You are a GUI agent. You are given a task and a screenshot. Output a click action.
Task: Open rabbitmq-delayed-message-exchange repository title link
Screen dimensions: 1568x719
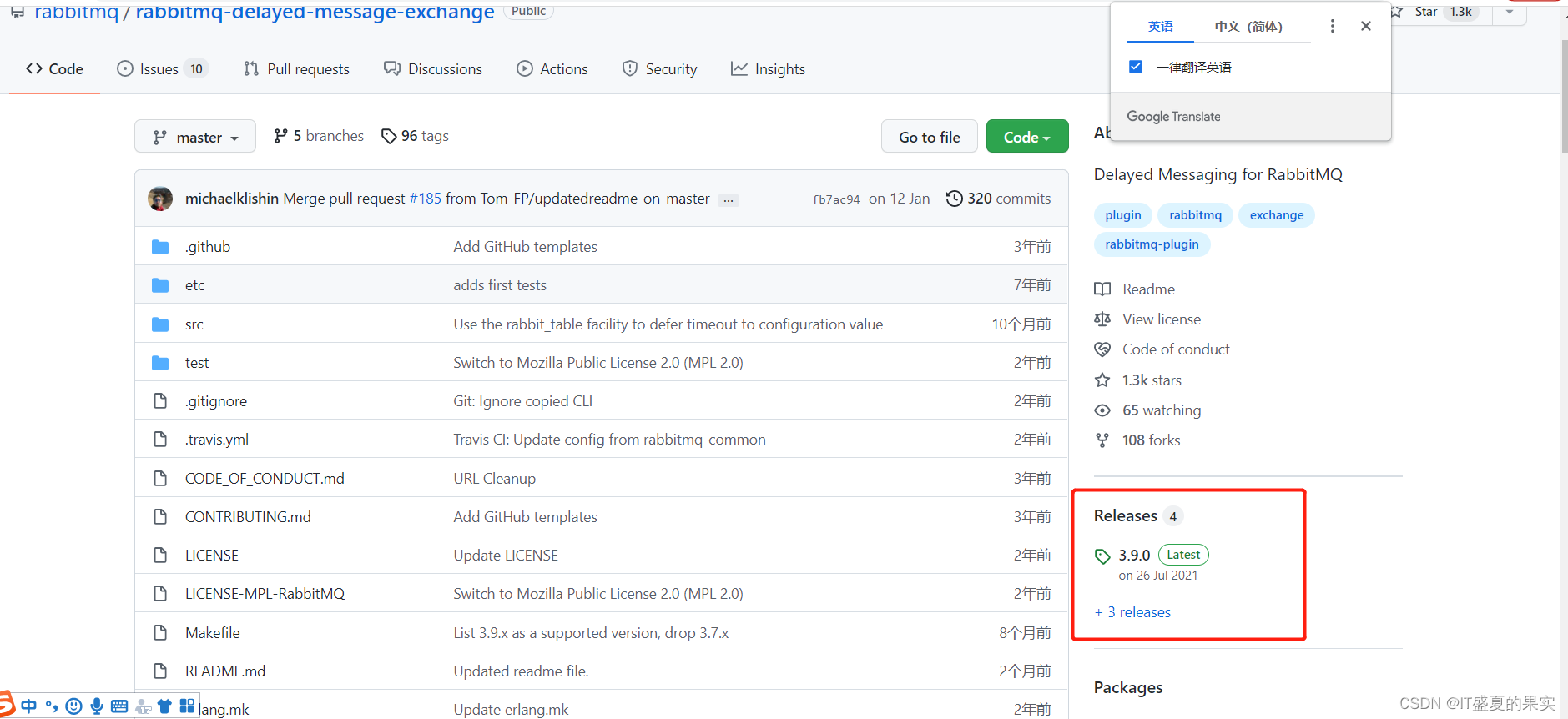click(315, 12)
